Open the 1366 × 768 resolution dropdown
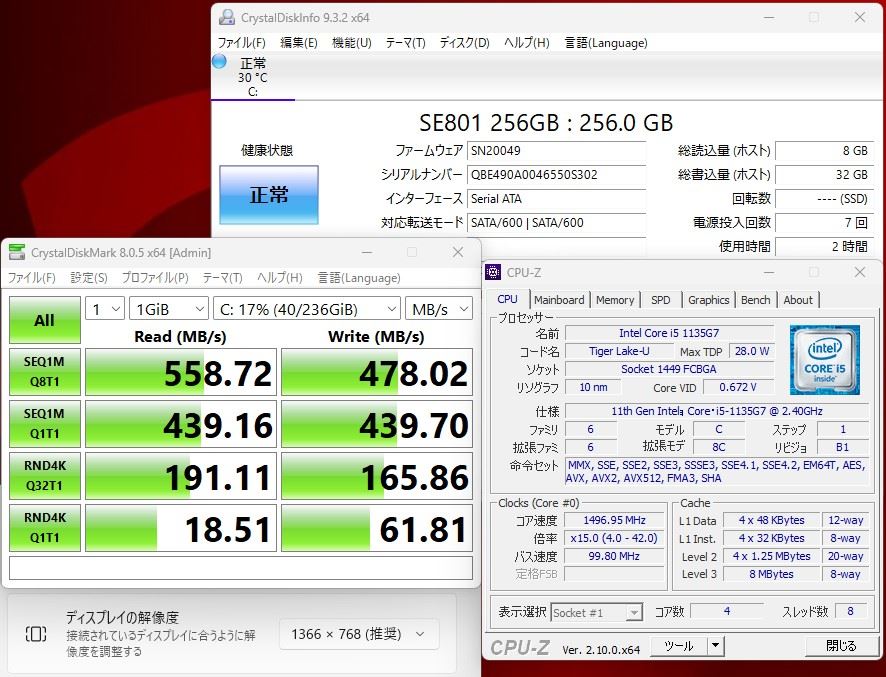Viewport: 886px width, 677px height. 359,634
